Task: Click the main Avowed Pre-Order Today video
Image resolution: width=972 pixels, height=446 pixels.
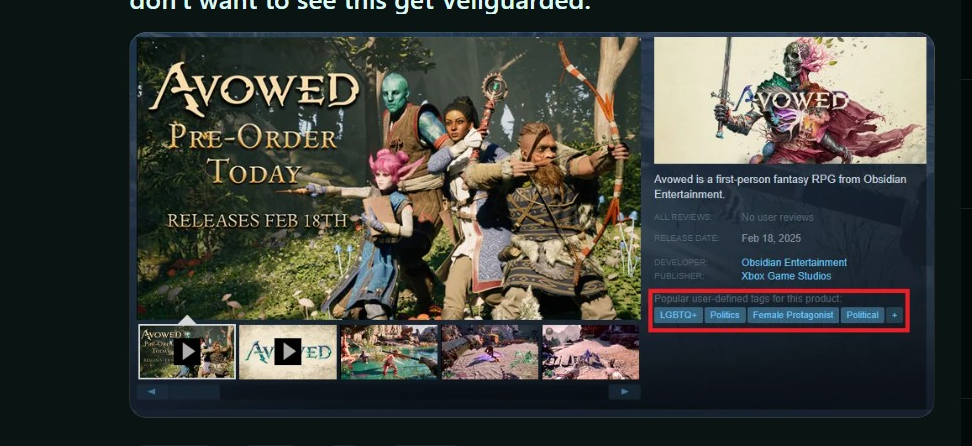Action: click(389, 179)
